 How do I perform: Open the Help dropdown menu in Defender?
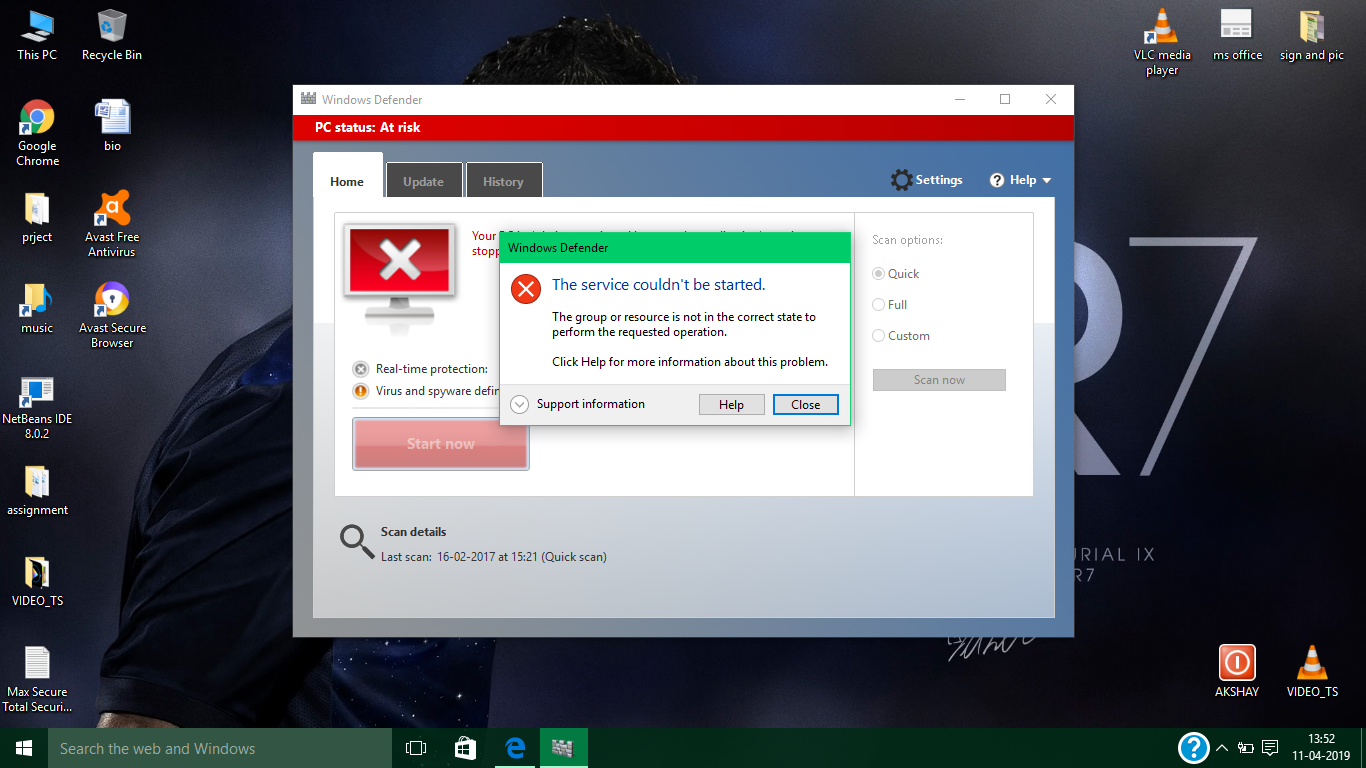point(1021,180)
